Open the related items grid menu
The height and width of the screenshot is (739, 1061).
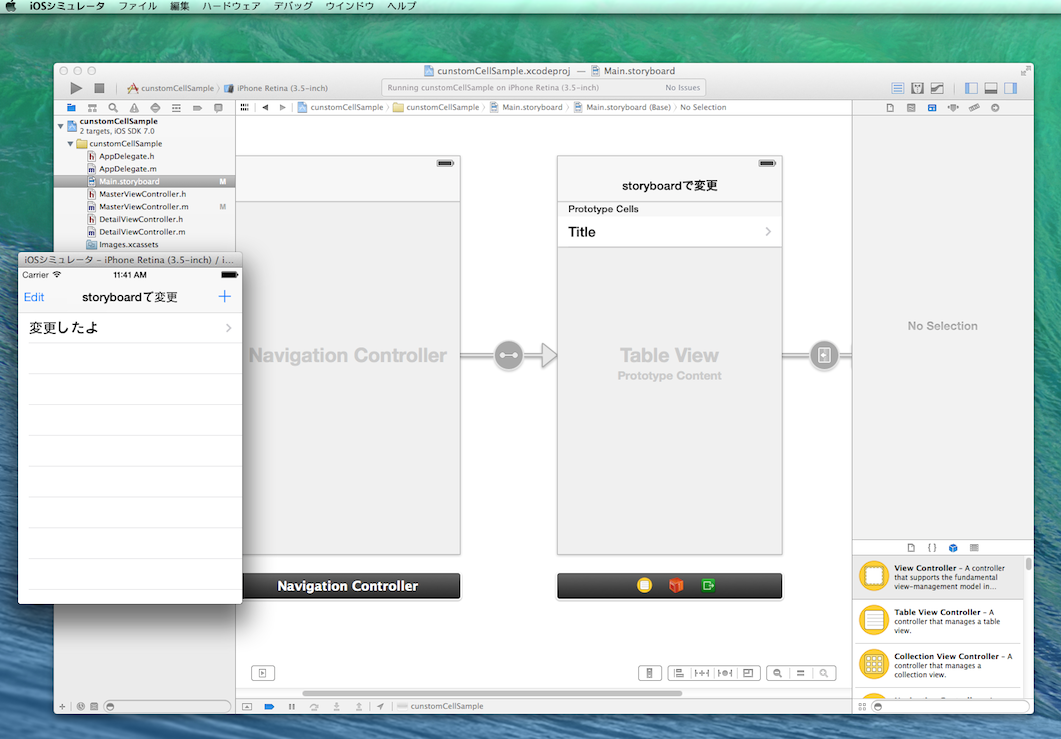click(244, 107)
